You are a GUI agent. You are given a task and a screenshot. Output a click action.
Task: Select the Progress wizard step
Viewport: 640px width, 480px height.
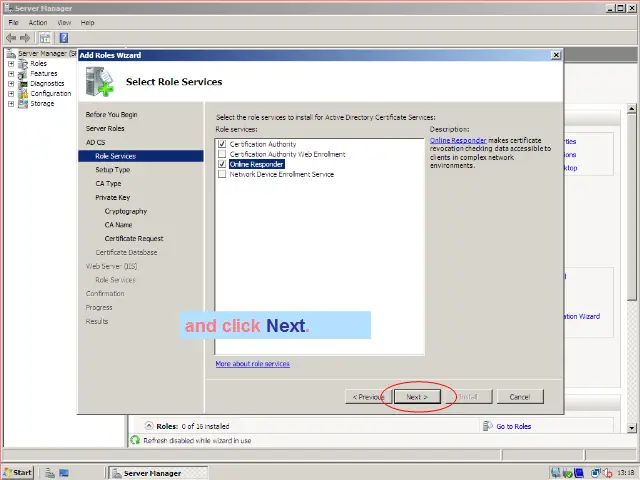(x=99, y=308)
